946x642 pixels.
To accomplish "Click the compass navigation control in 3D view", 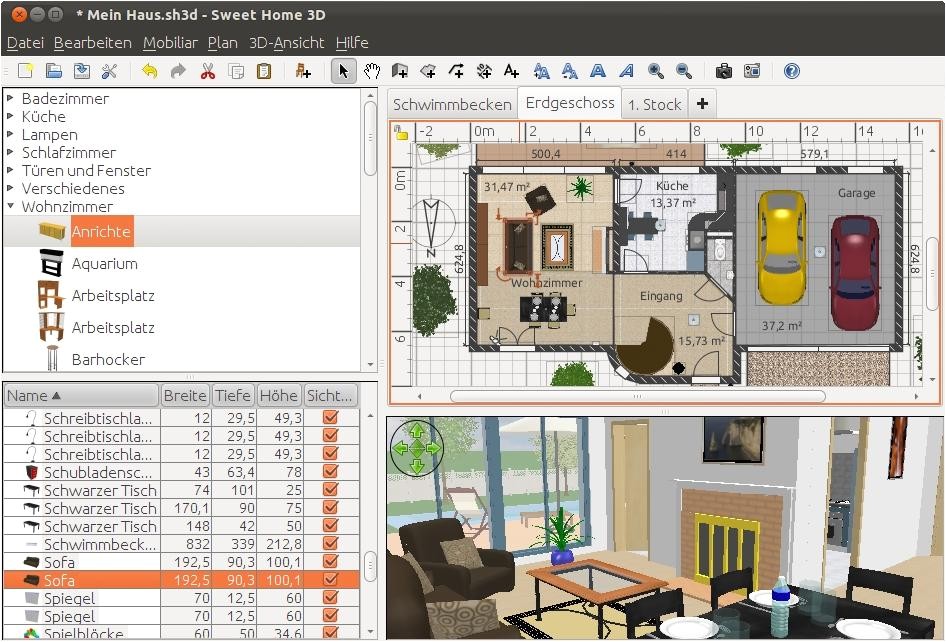I will point(417,448).
